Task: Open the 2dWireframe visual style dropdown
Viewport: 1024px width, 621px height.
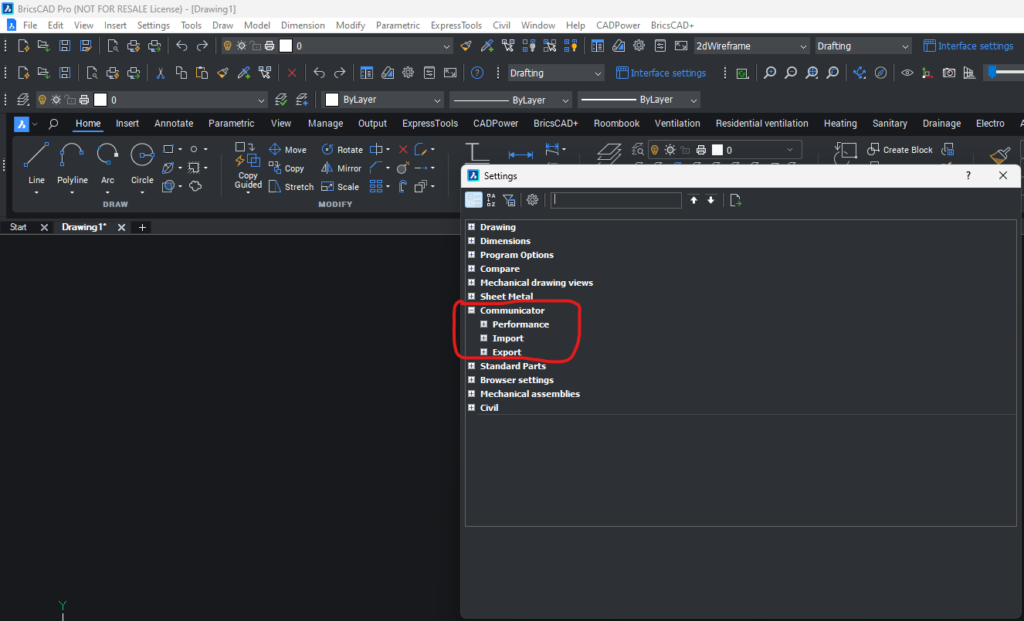Action: point(751,46)
